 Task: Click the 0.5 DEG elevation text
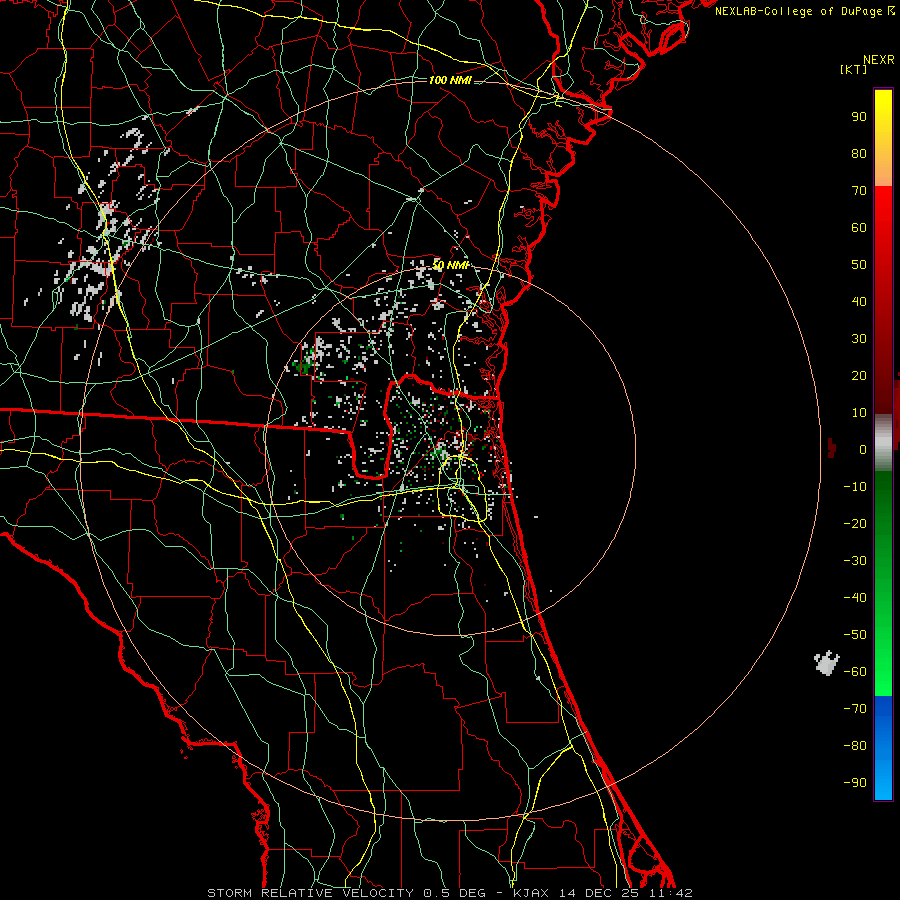point(454,893)
